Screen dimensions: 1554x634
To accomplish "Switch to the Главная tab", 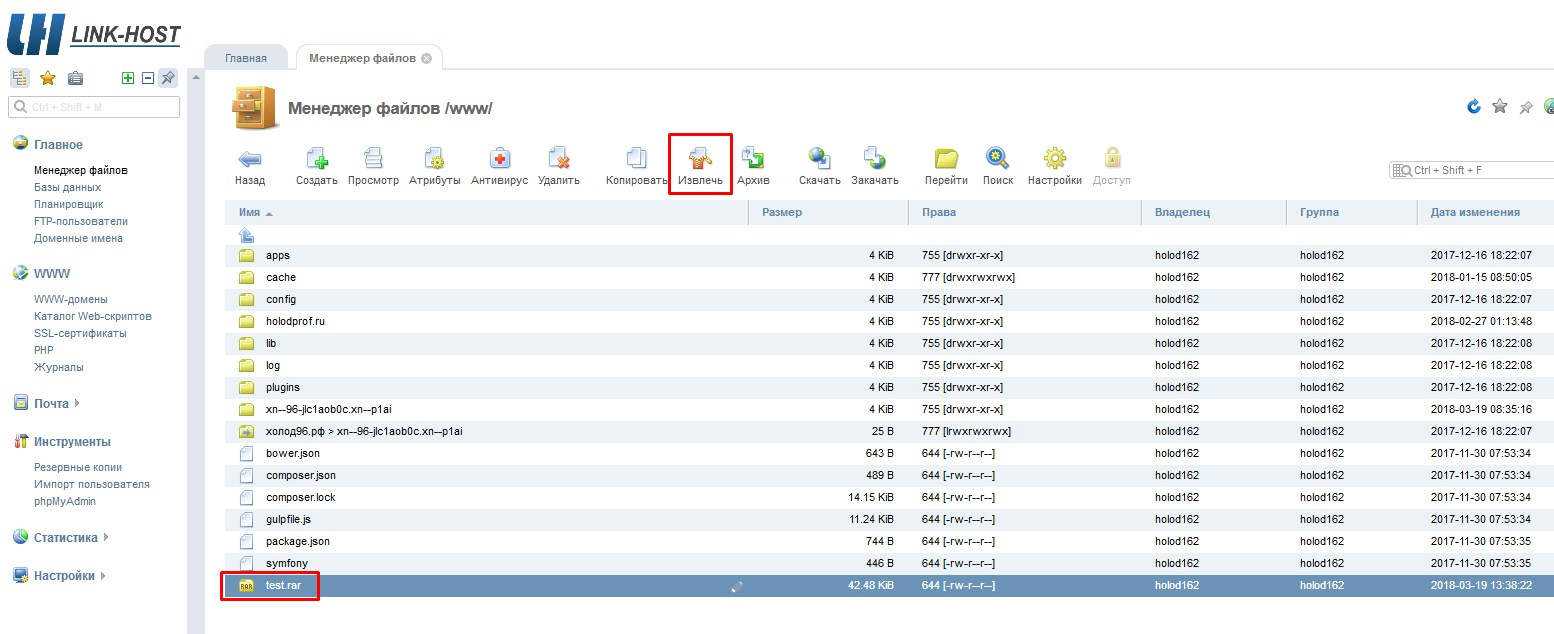I will [x=246, y=58].
